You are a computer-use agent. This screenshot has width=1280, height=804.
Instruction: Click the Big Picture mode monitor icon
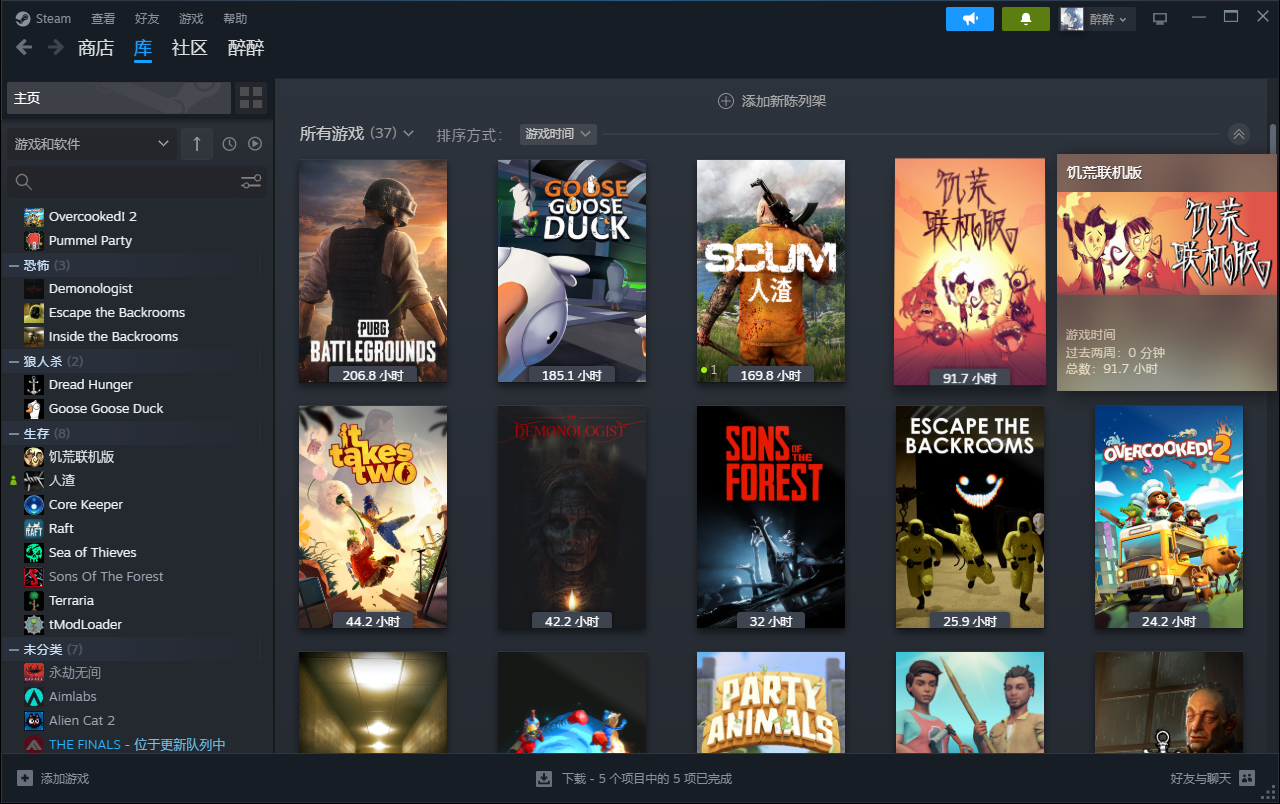tap(1160, 19)
